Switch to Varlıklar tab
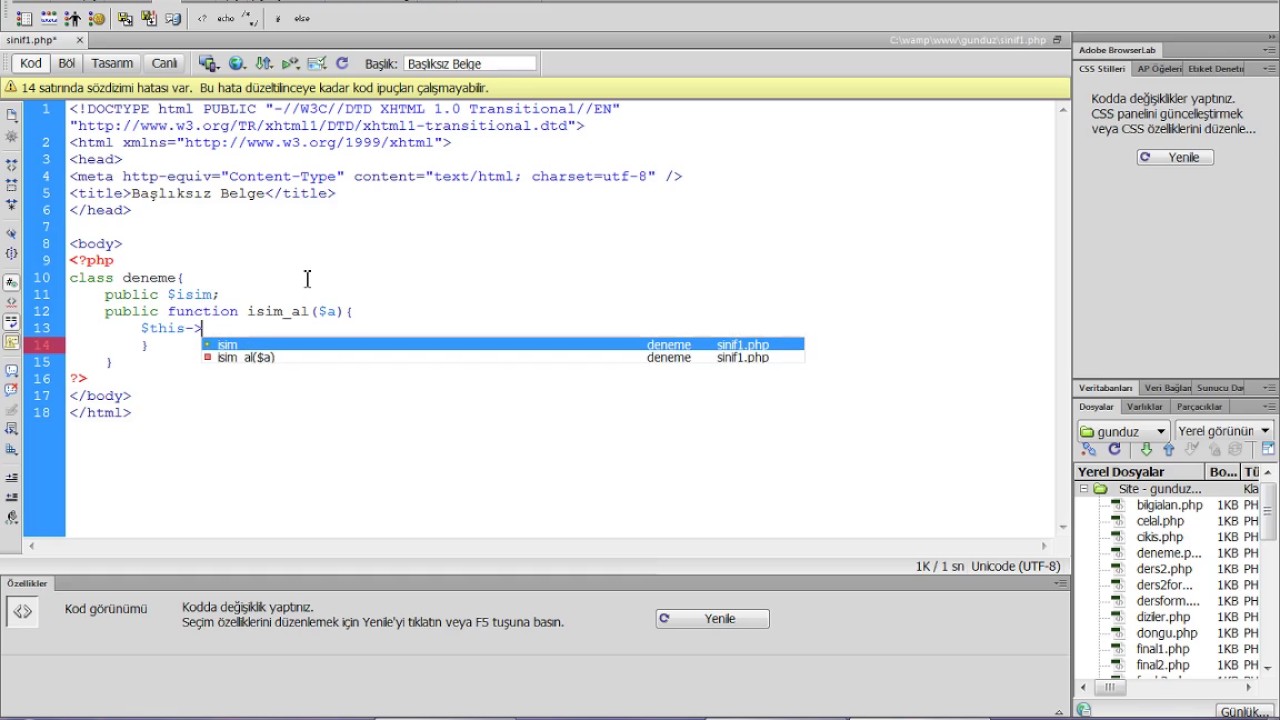The height and width of the screenshot is (720, 1280). click(1145, 407)
